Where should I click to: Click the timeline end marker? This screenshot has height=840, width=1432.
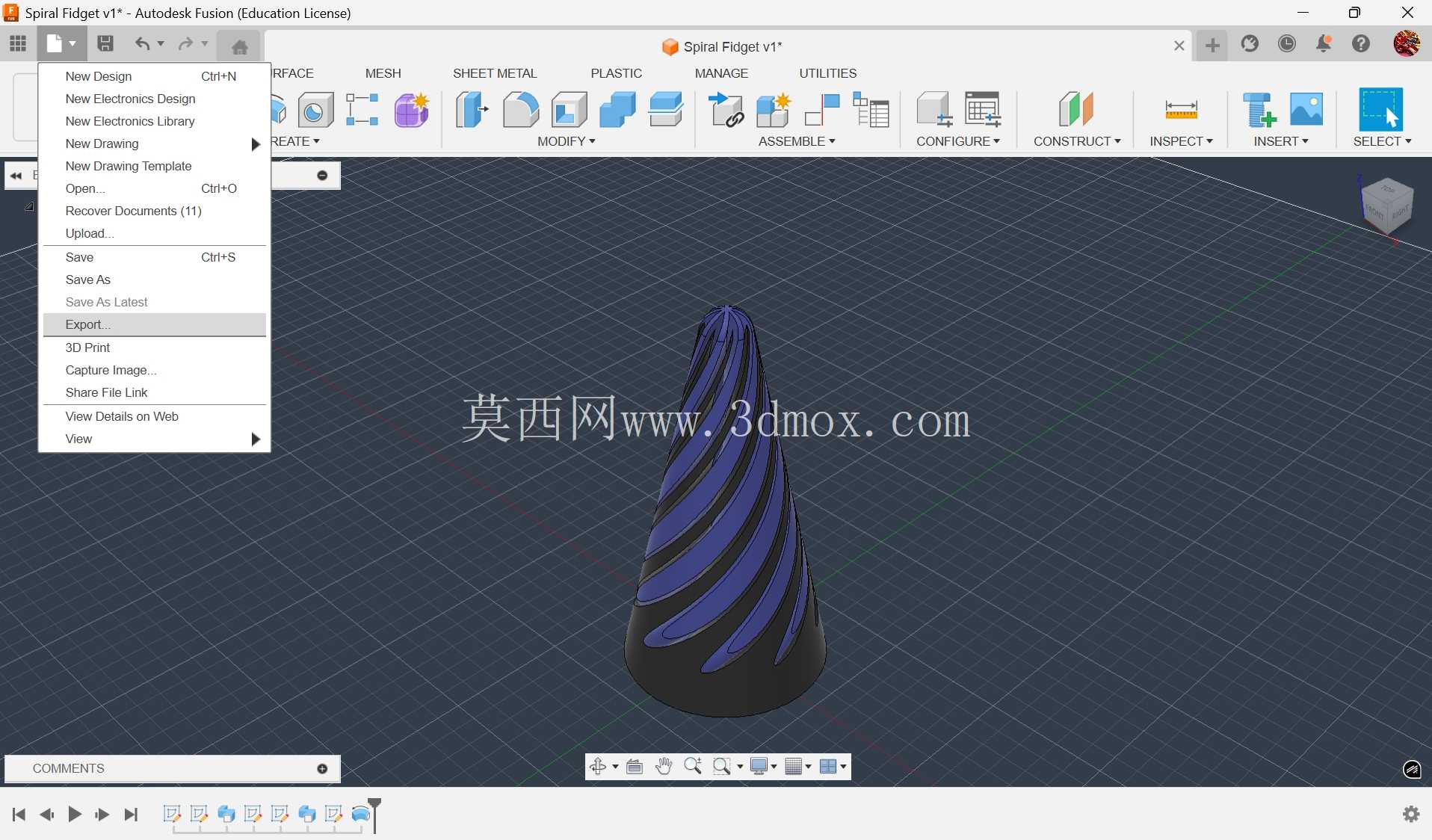(x=375, y=815)
